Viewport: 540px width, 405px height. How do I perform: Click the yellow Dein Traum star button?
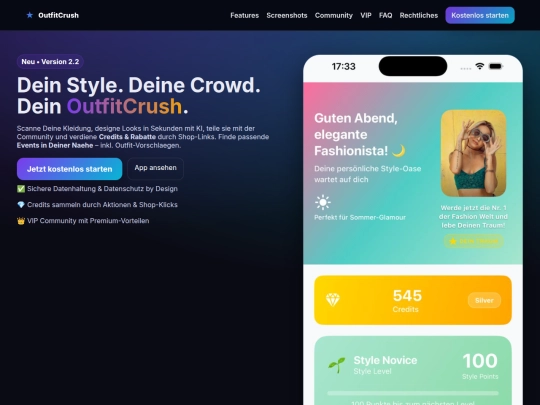tap(474, 241)
